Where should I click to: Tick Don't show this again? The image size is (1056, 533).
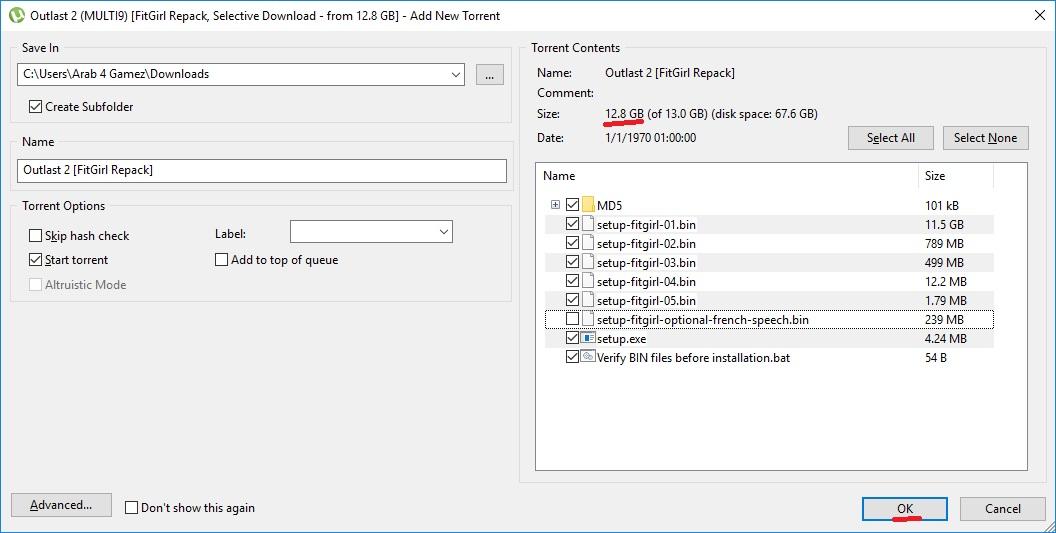[132, 507]
